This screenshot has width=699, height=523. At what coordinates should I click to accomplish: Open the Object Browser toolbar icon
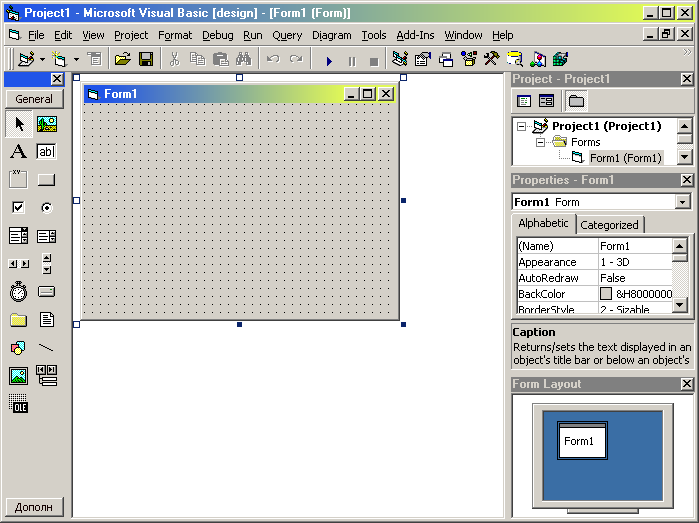(x=469, y=59)
